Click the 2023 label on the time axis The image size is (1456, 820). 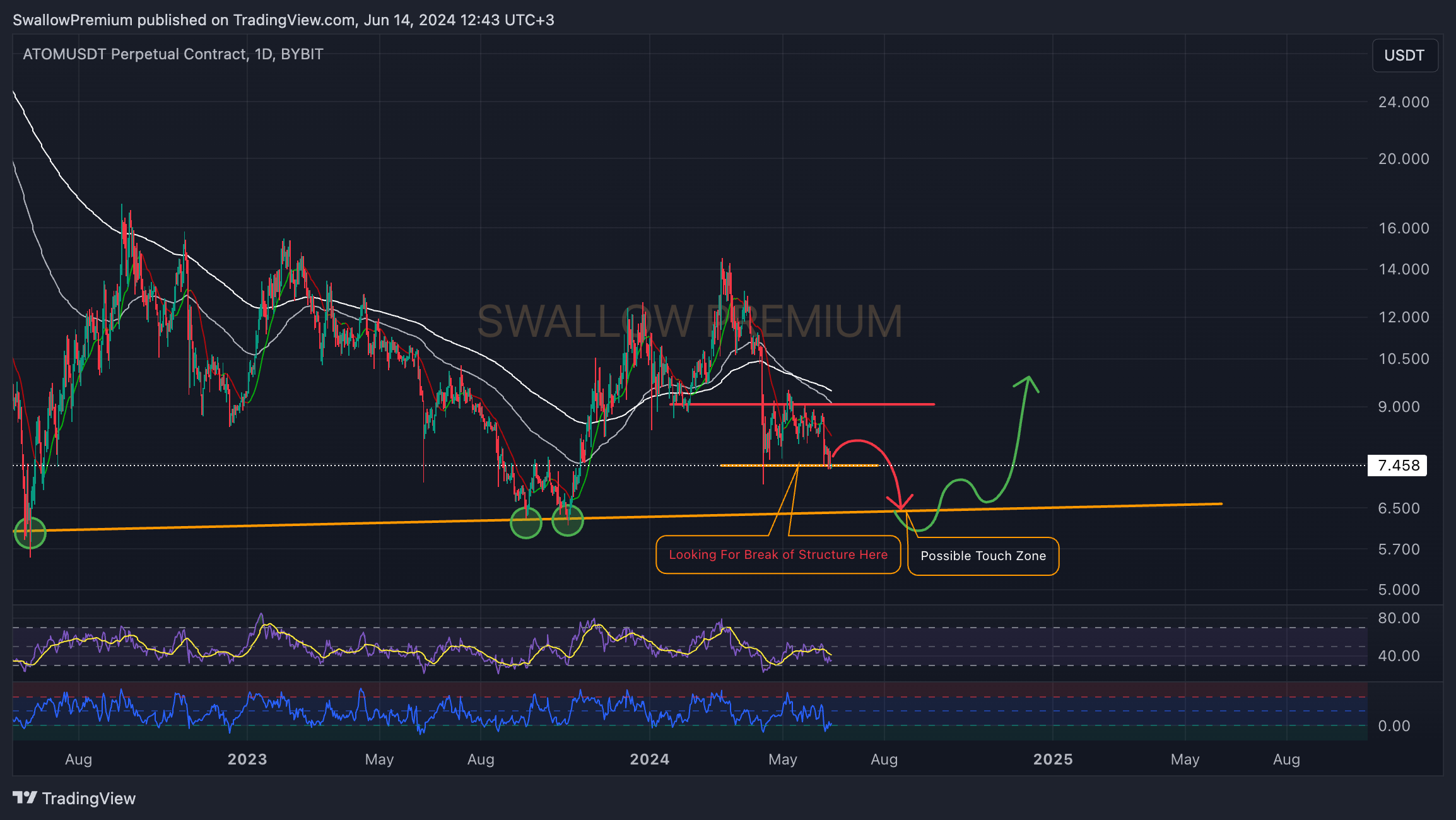(247, 759)
